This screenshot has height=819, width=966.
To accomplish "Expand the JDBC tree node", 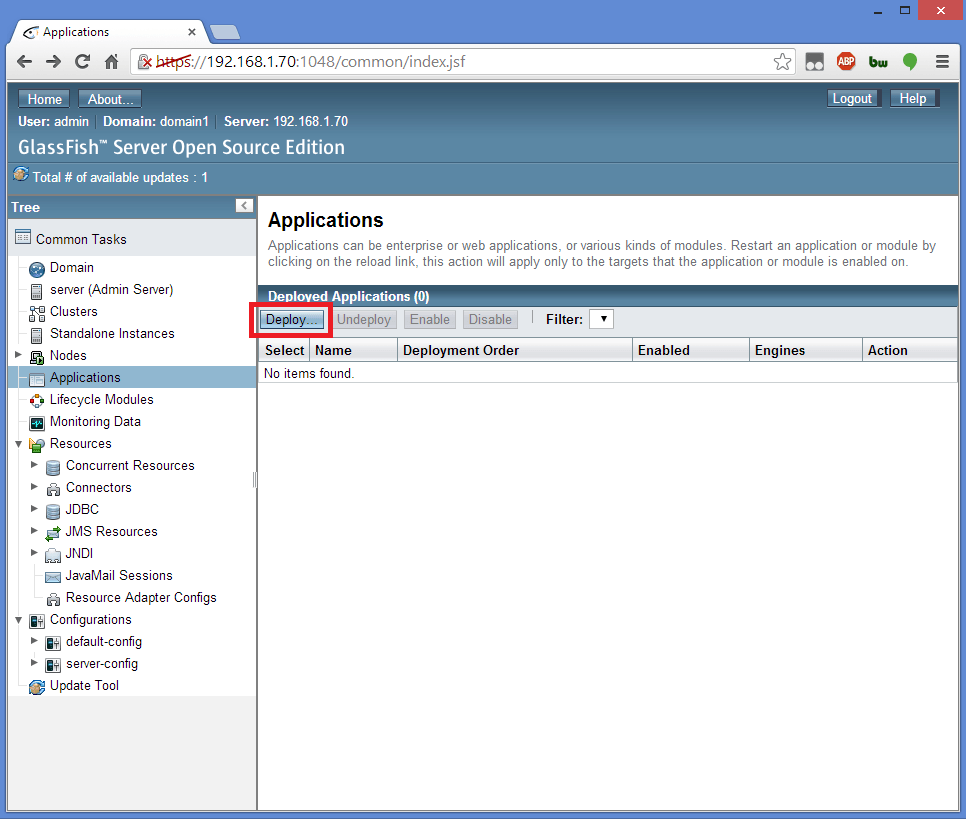I will (34, 510).
